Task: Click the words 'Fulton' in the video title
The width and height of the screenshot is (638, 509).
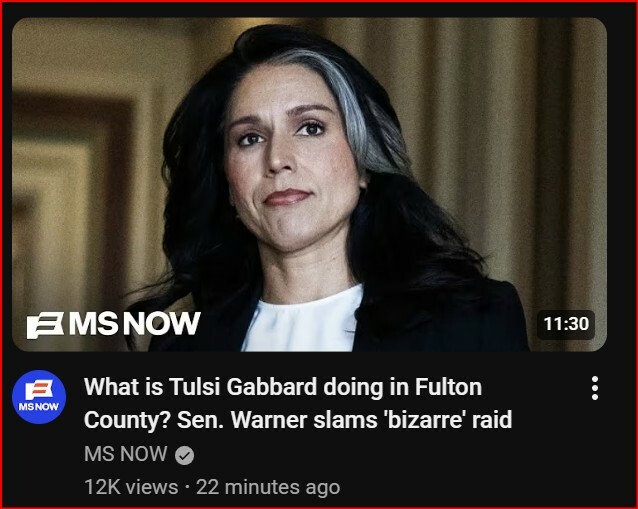Action: [448, 387]
